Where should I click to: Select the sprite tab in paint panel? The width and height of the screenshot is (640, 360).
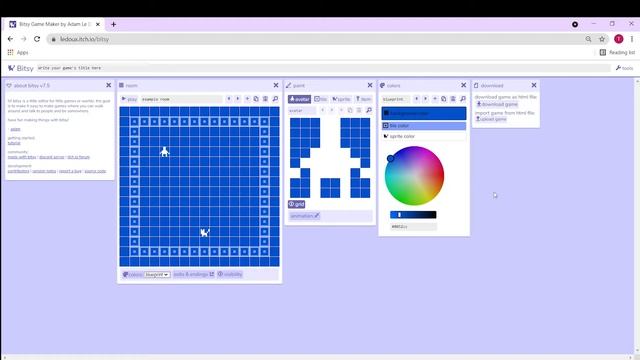(341, 99)
